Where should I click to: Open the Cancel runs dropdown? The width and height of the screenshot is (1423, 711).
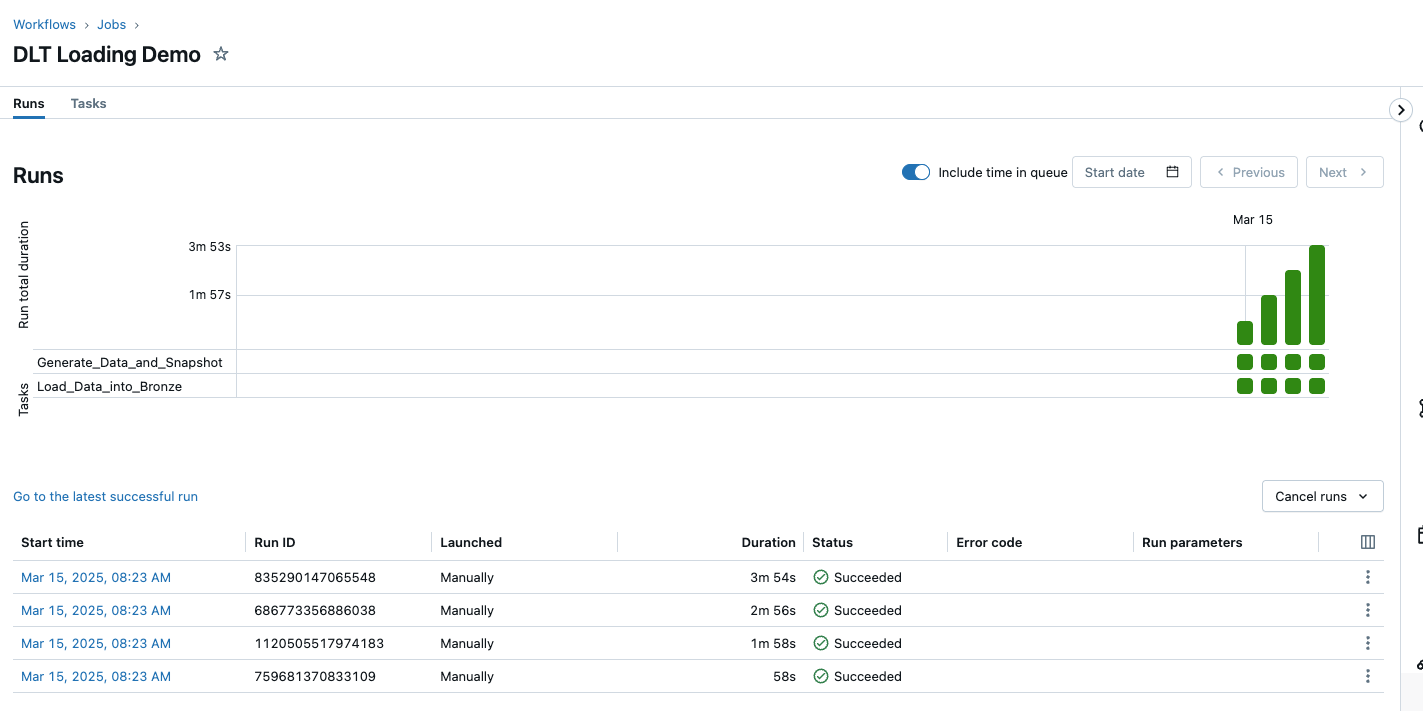tap(1322, 496)
